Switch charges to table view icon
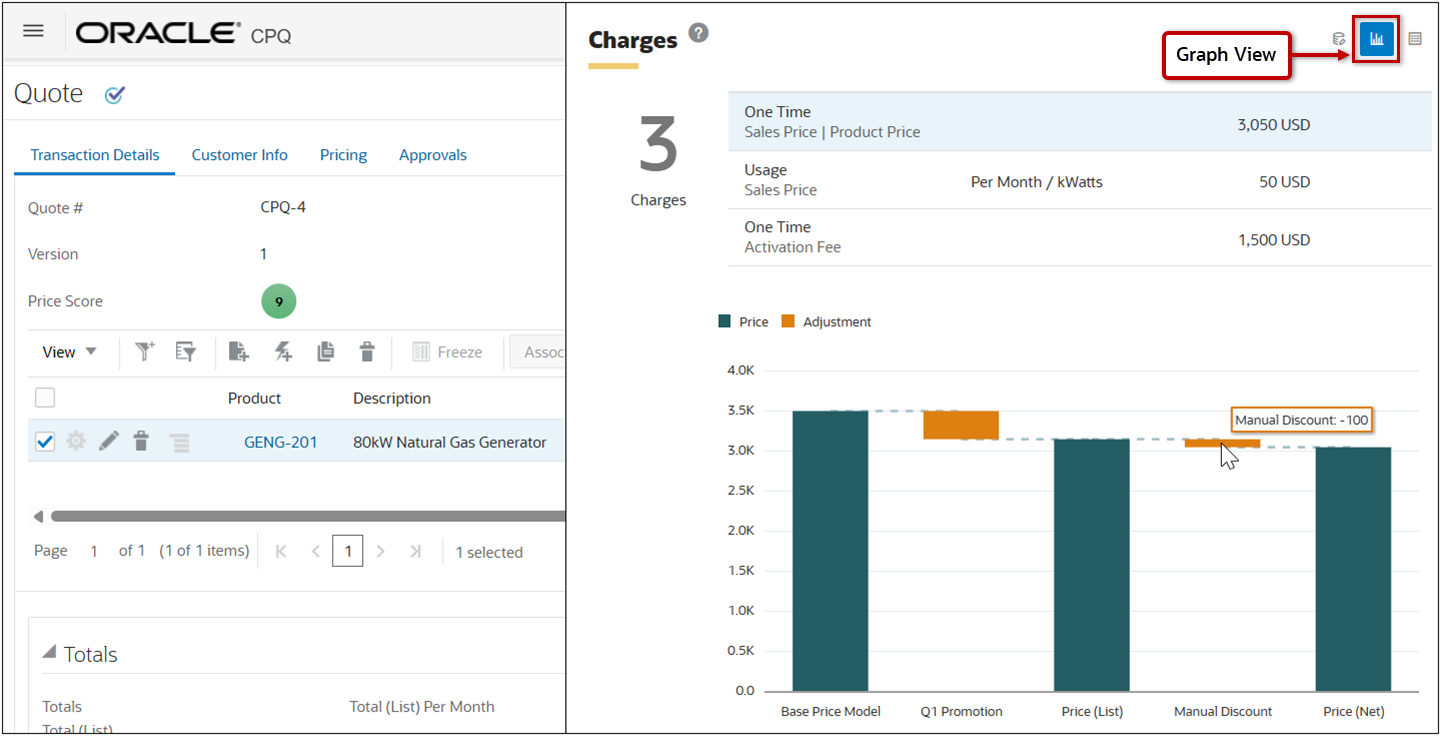This screenshot has width=1441, height=736. click(1414, 39)
